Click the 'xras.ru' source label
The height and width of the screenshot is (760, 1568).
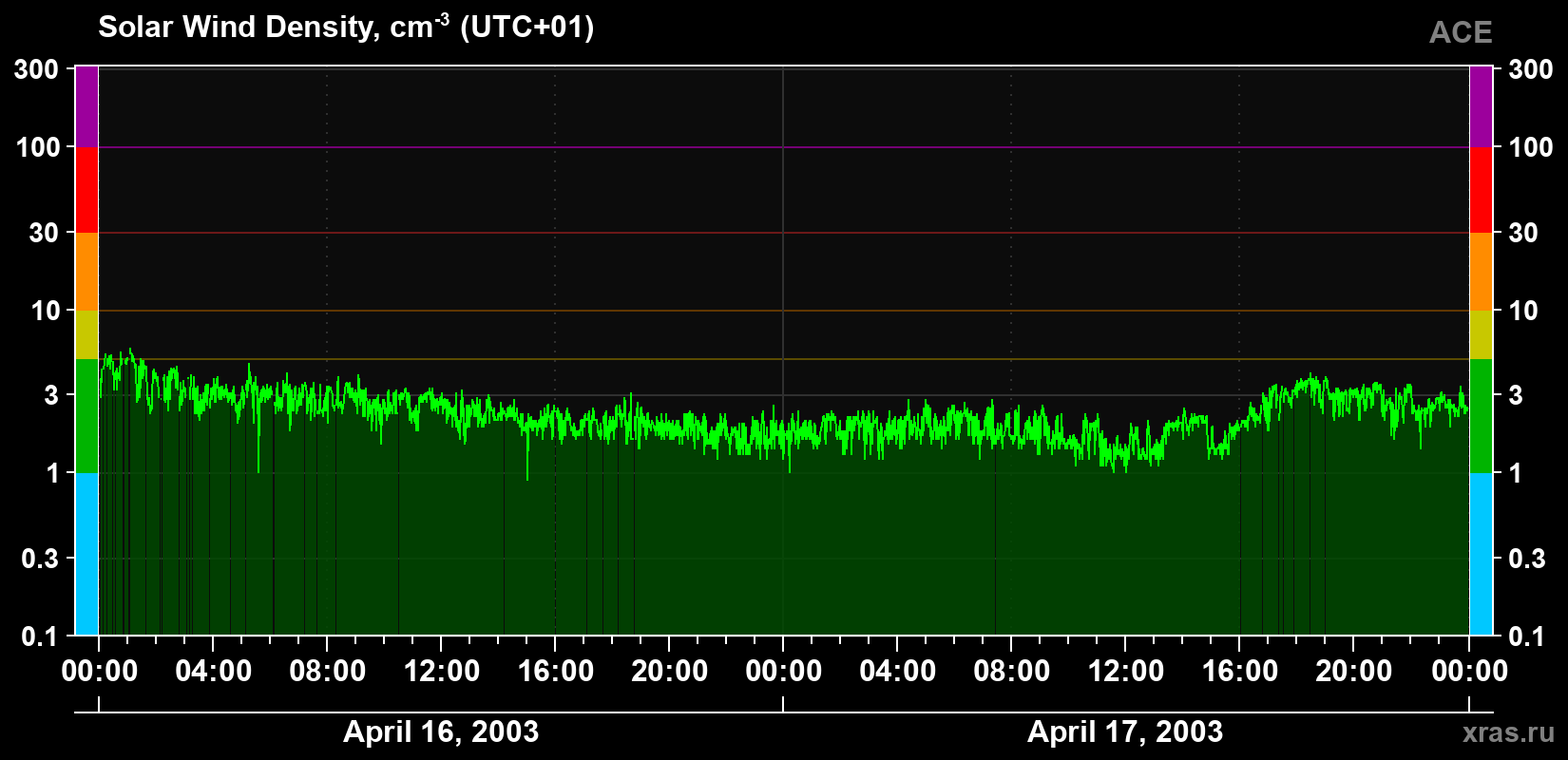click(x=1509, y=731)
